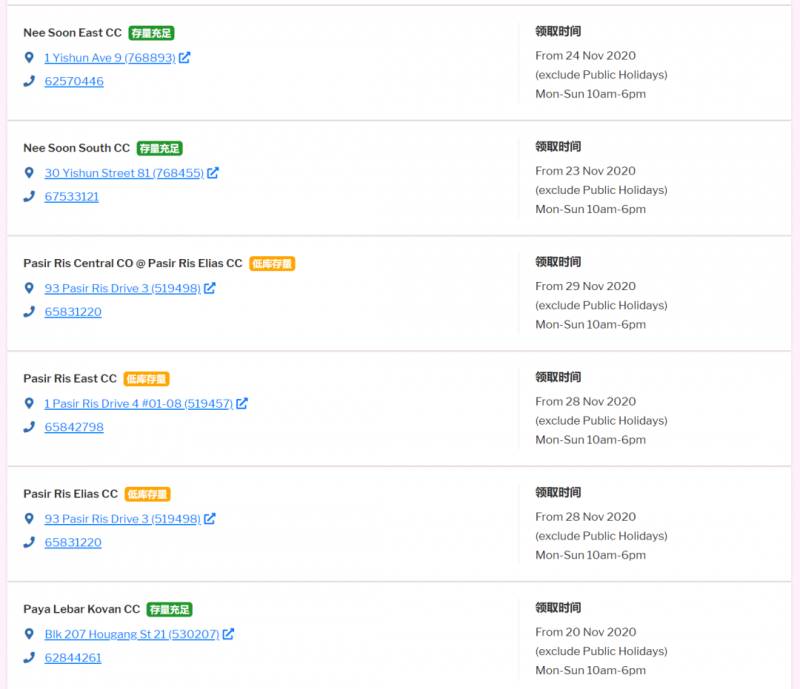
Task: Follow the 1 Pasir Ris Drive 4 #01-08 link
Action: [138, 404]
